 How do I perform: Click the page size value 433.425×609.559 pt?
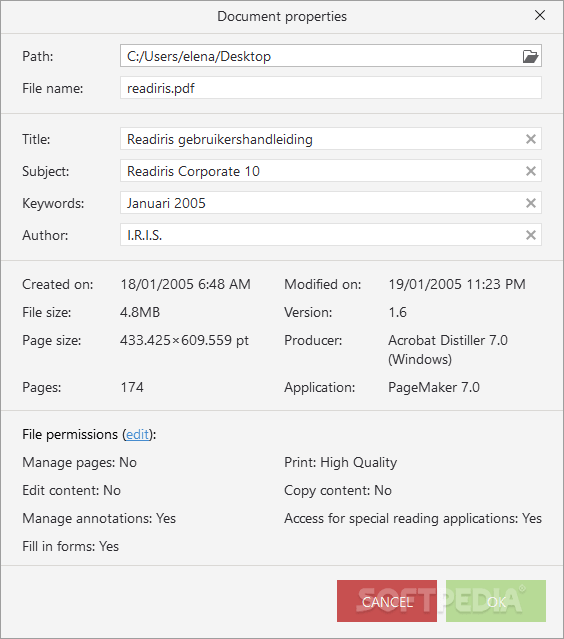(x=184, y=340)
